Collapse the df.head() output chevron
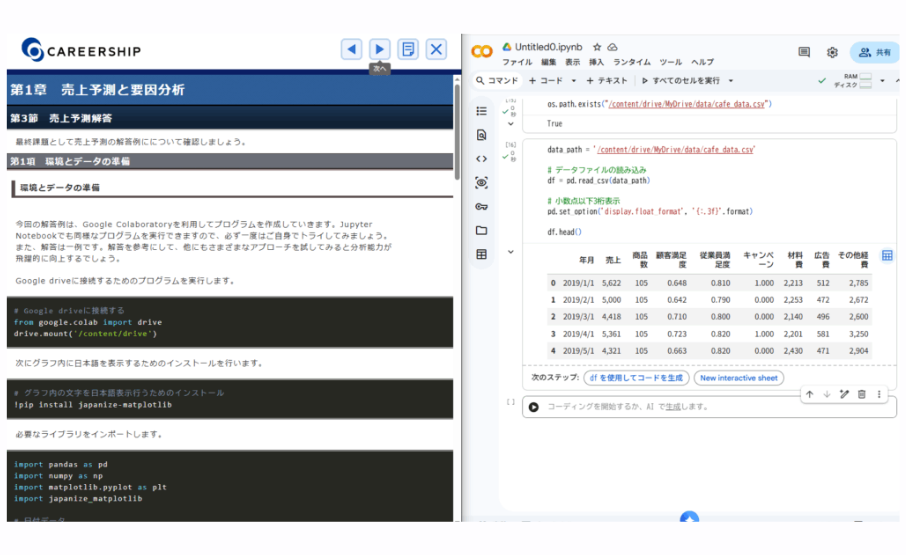Screen dimensions: 906x555 point(511,252)
